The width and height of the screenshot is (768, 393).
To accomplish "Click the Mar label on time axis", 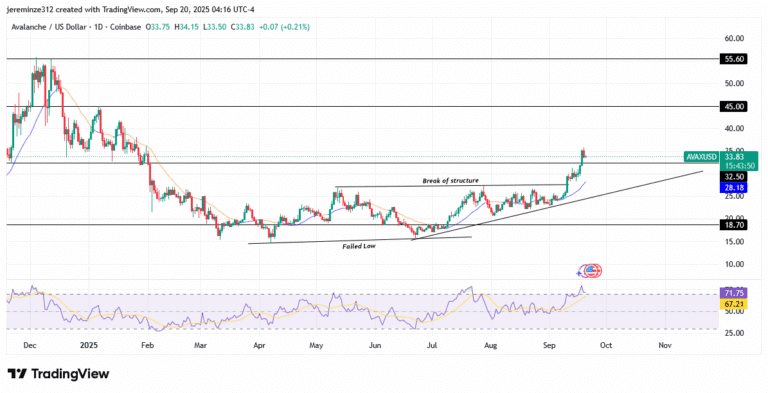I will [200, 345].
